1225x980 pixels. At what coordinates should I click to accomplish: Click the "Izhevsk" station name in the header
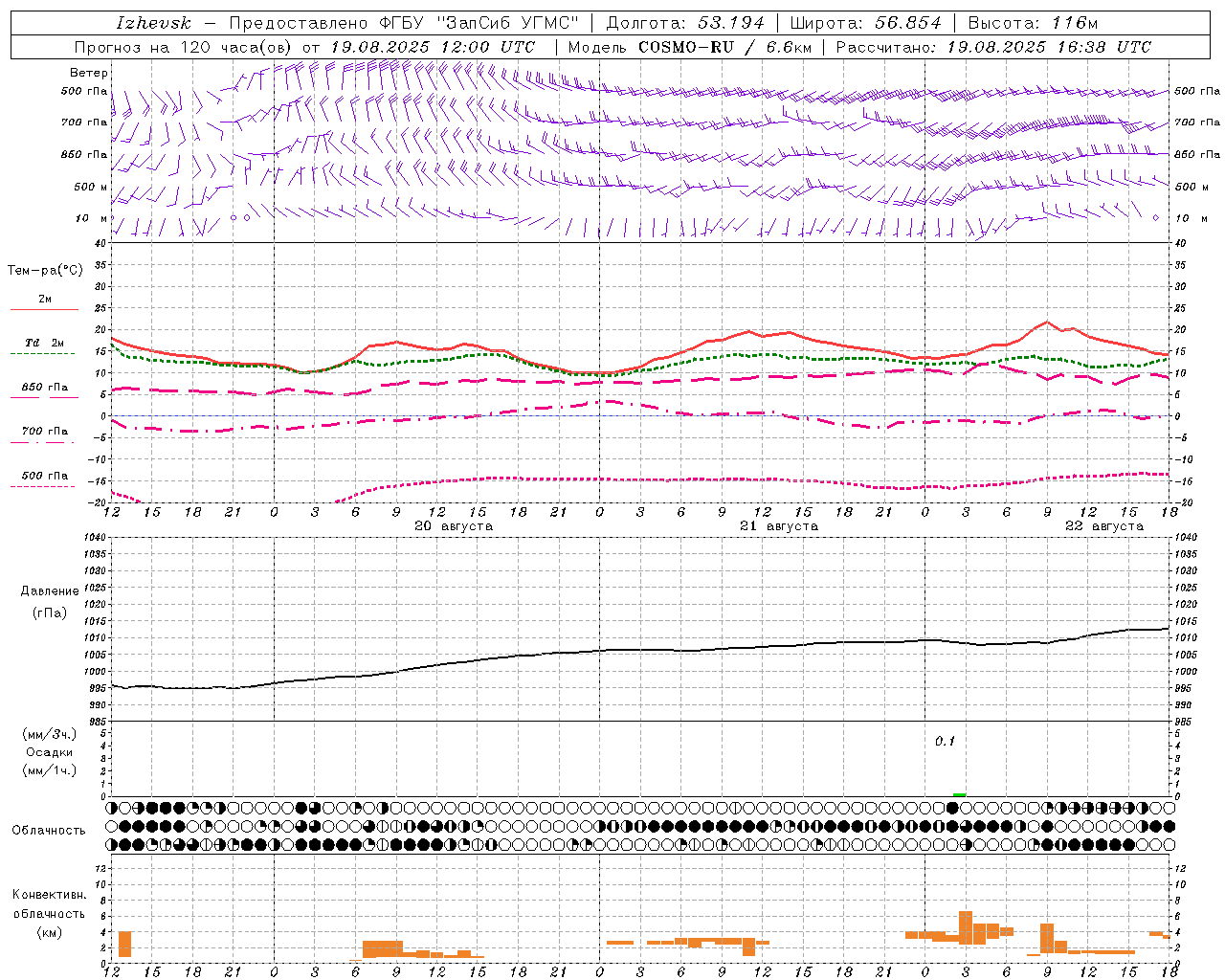153,23
